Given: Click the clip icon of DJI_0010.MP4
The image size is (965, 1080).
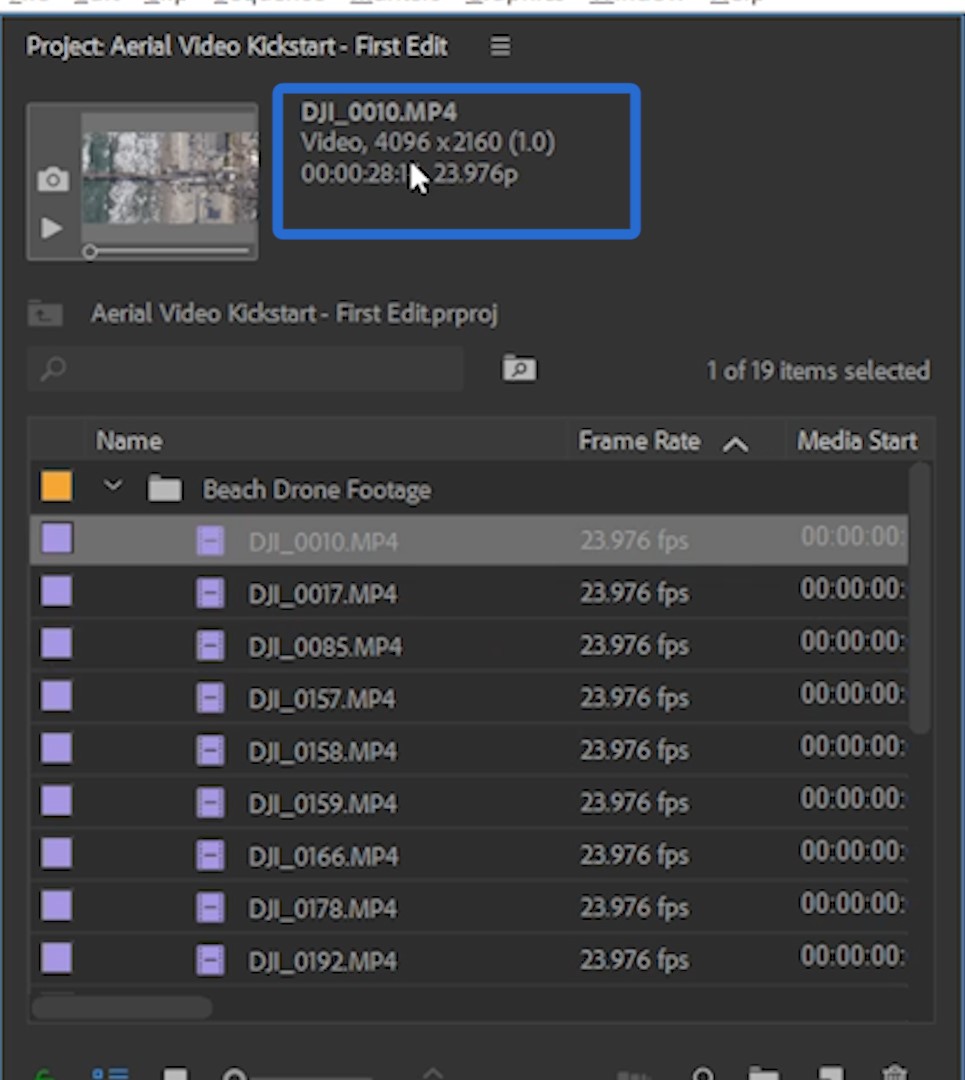Looking at the screenshot, I should click(x=210, y=541).
